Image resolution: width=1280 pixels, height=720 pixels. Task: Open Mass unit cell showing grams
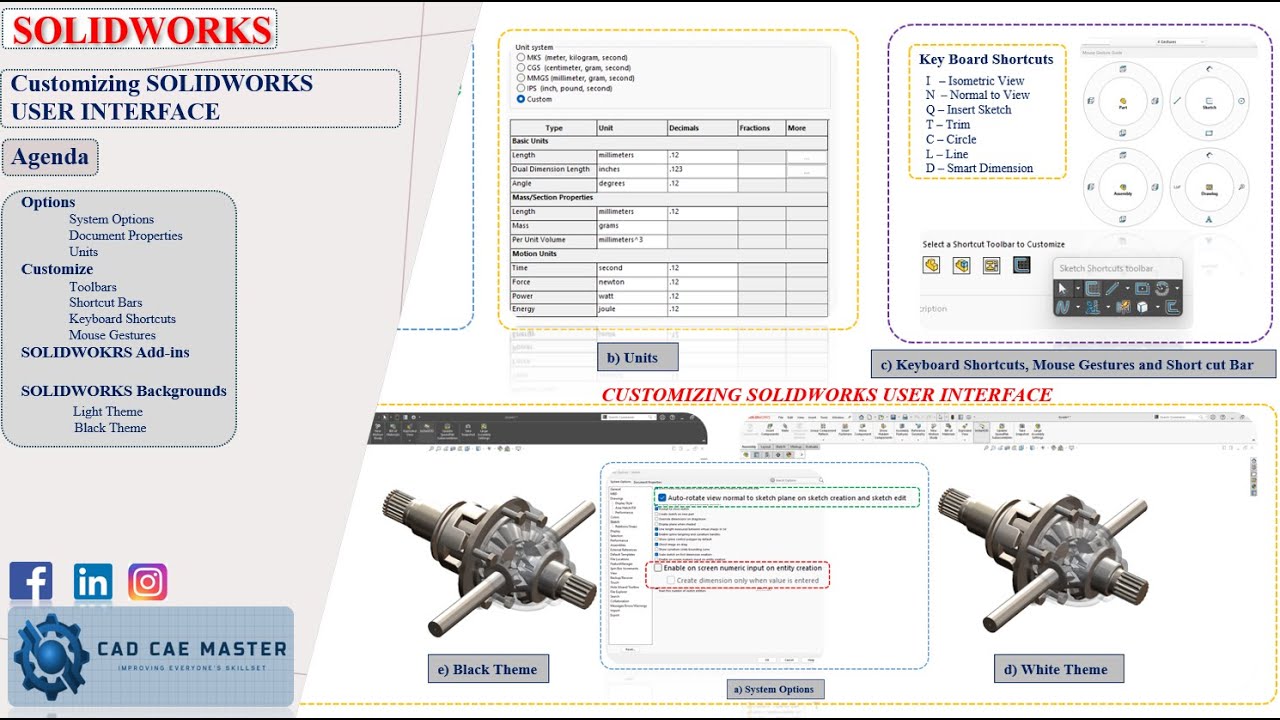click(631, 226)
